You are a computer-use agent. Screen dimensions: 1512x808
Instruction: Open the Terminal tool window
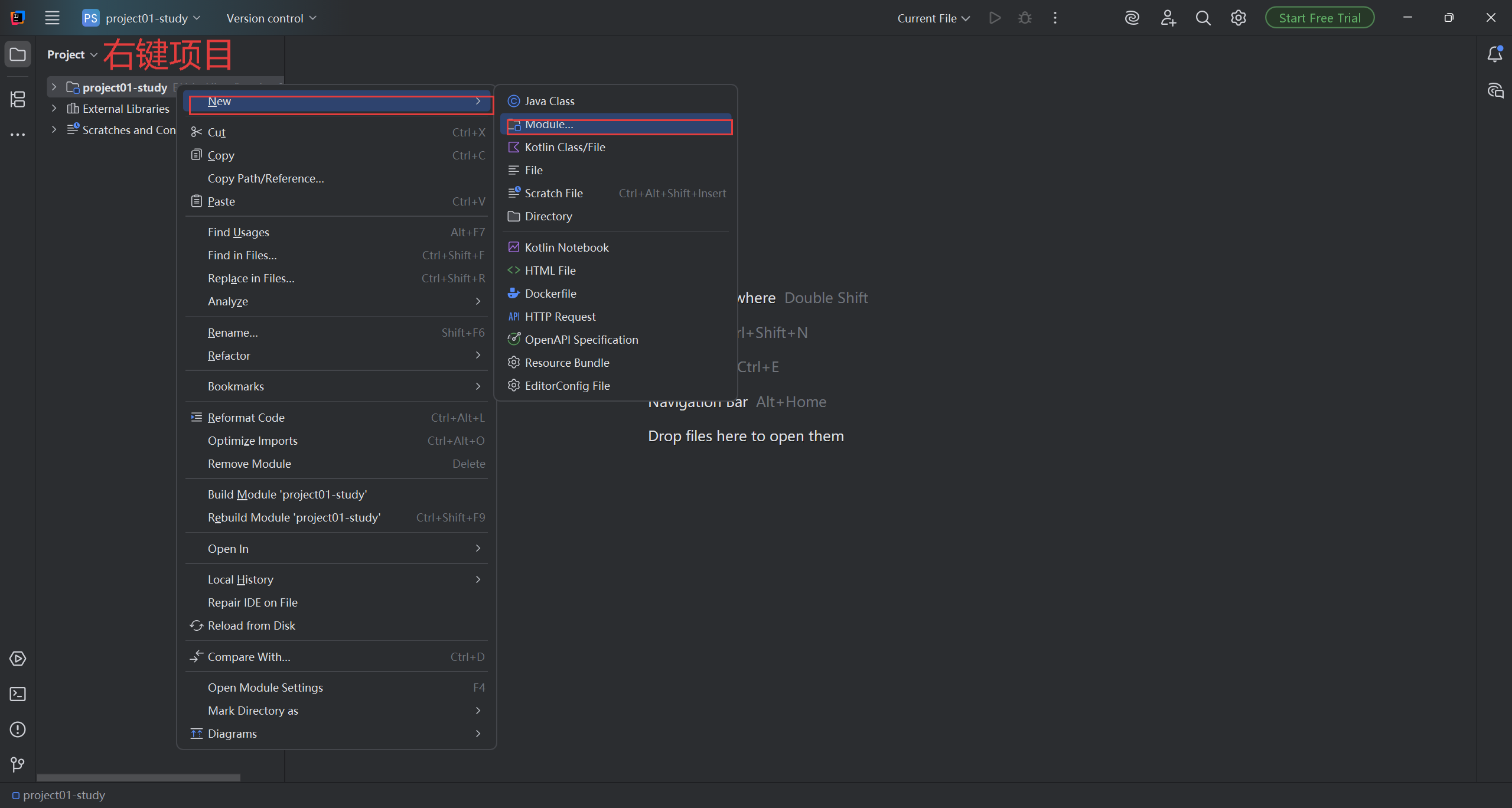click(18, 694)
